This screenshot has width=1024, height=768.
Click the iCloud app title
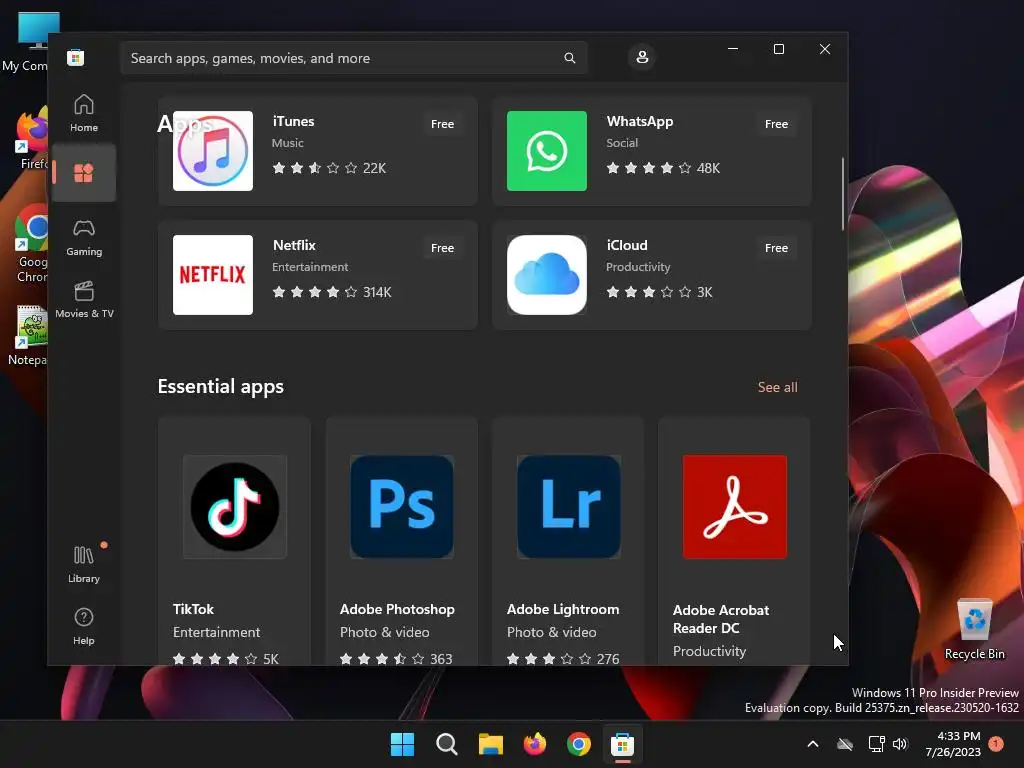[x=627, y=246]
